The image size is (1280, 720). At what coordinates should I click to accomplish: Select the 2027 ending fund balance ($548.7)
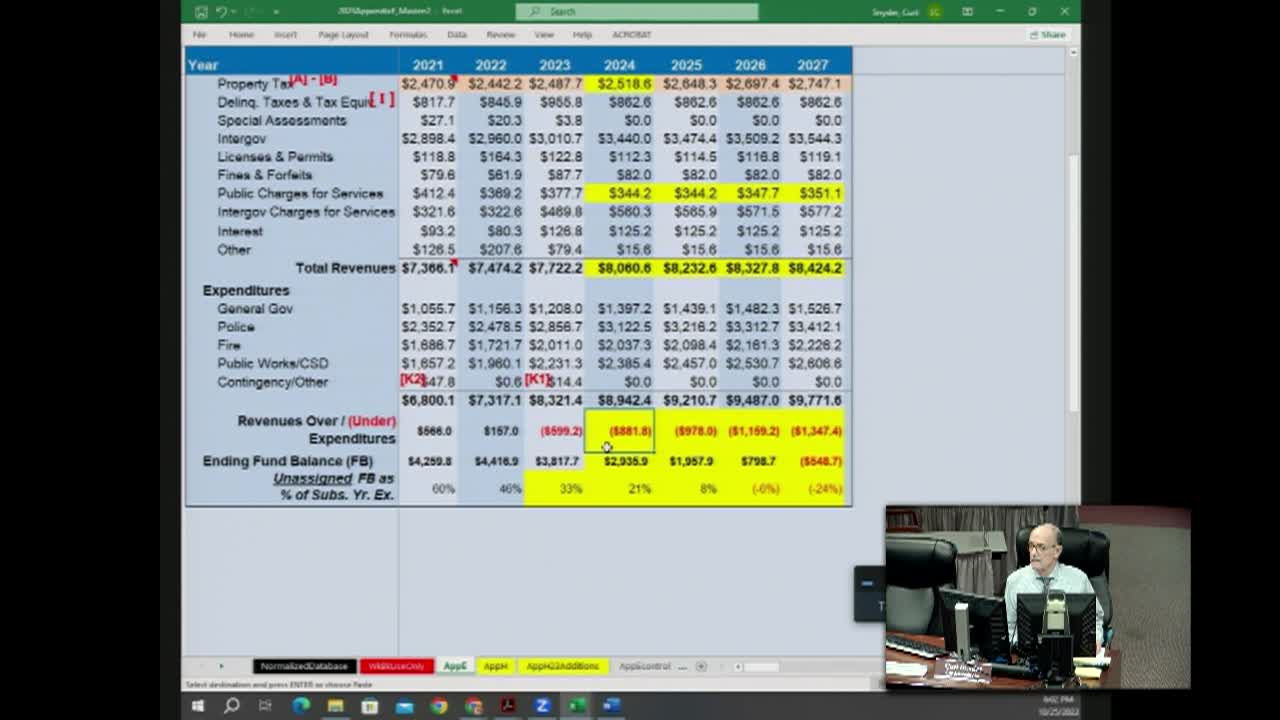(x=814, y=461)
